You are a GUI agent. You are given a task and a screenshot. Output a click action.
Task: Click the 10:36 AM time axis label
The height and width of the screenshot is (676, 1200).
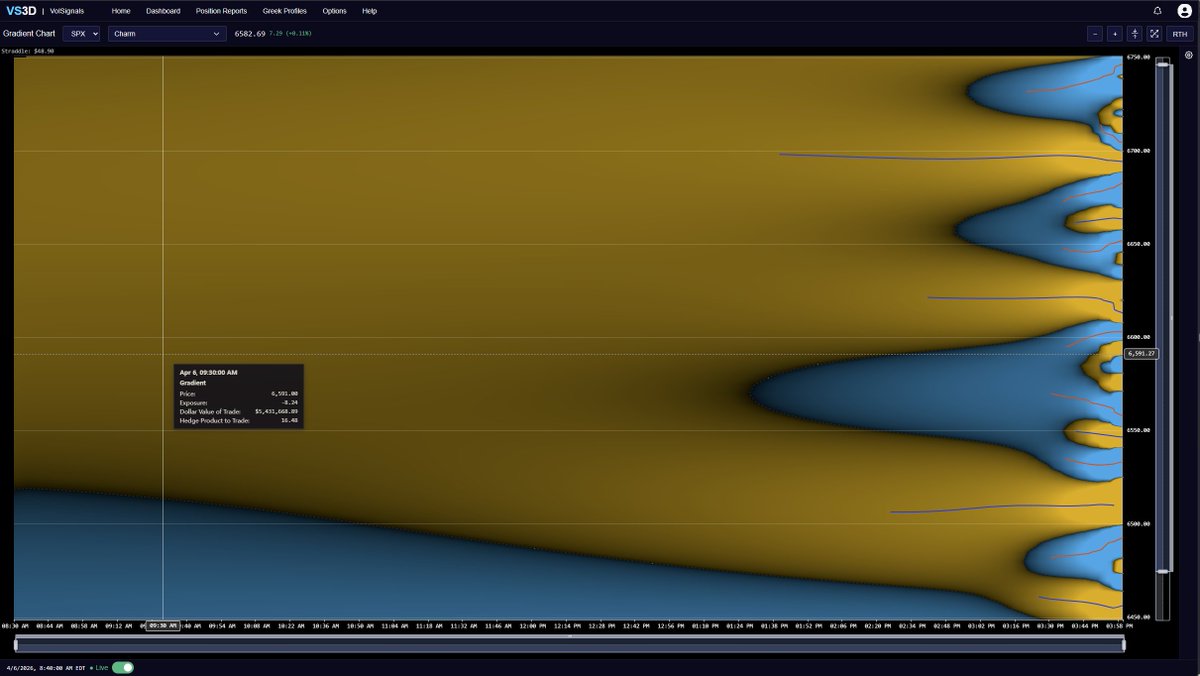click(x=327, y=626)
